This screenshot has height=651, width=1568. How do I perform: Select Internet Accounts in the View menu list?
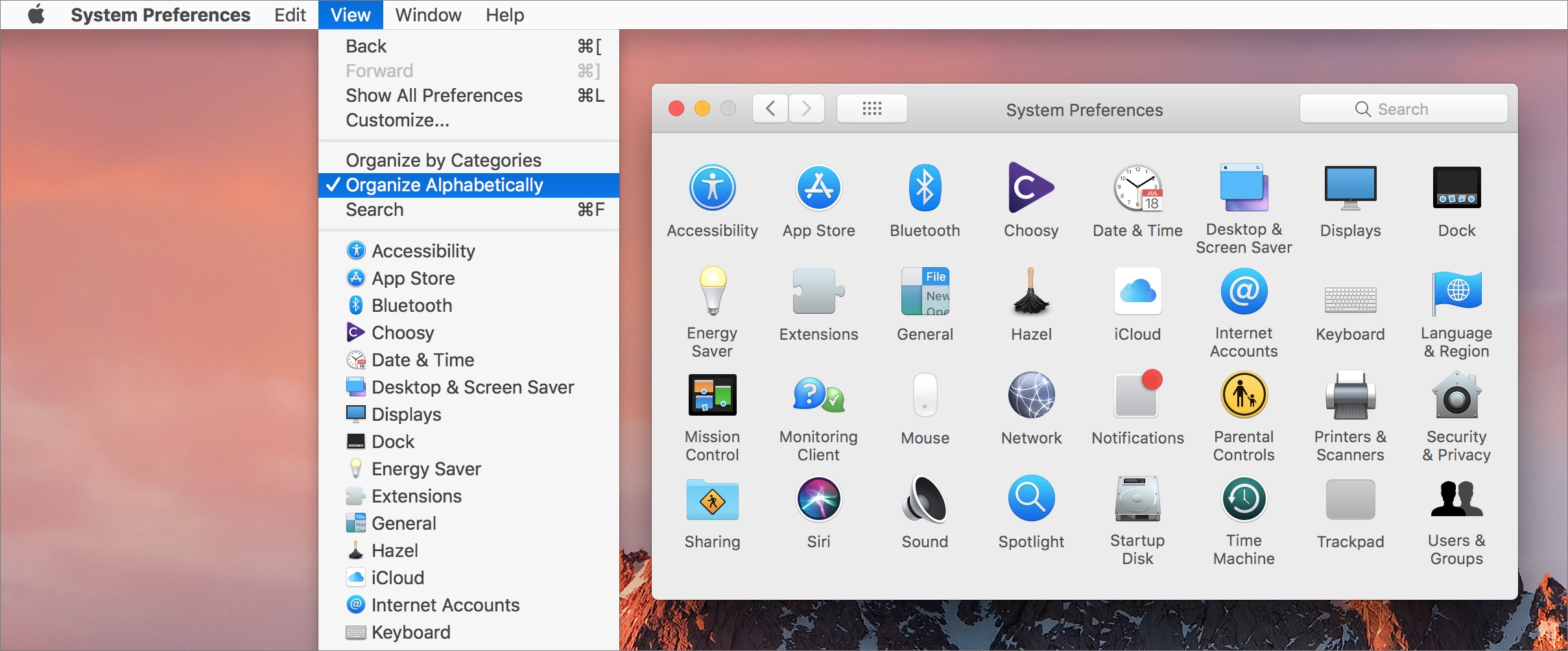point(469,605)
